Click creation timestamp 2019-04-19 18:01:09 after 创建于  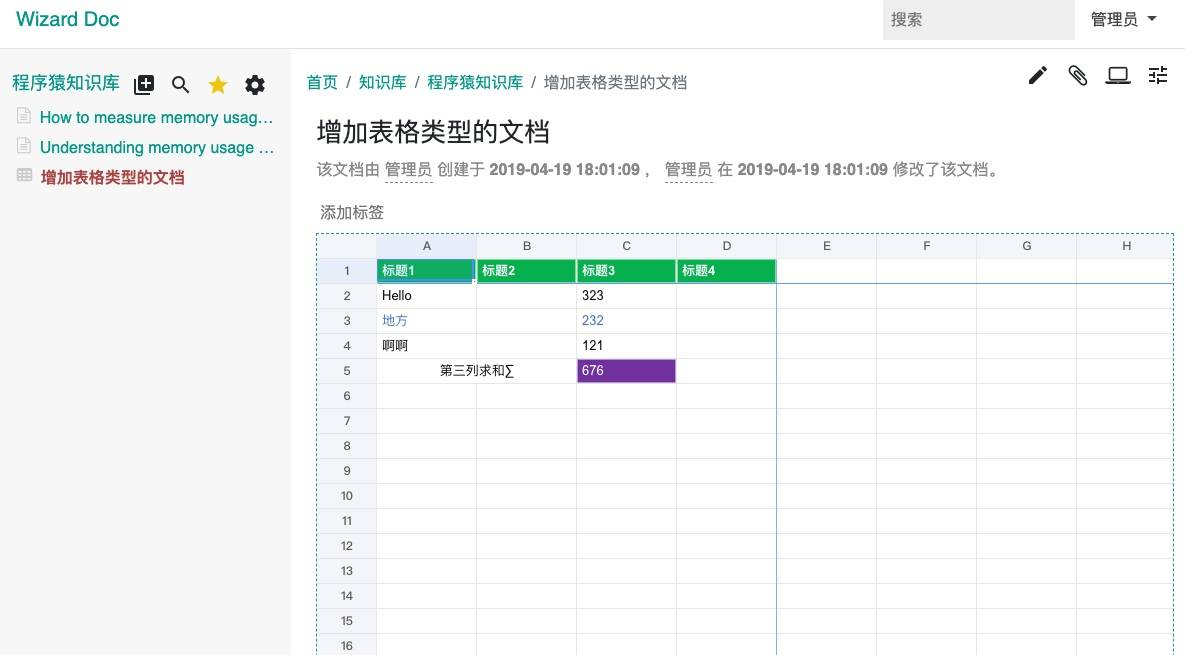(565, 170)
